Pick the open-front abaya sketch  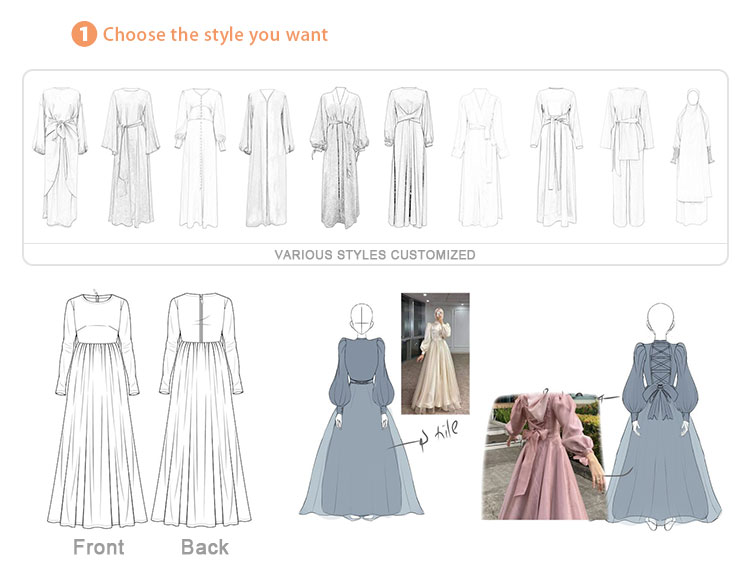pyautogui.click(x=266, y=157)
